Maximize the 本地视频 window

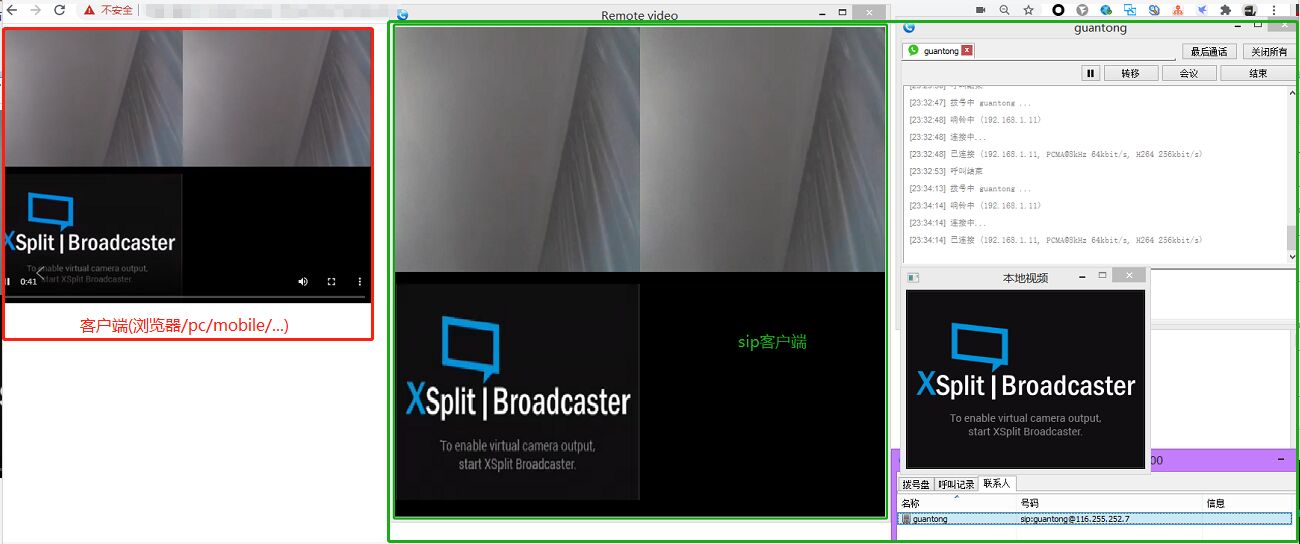(x=1102, y=275)
